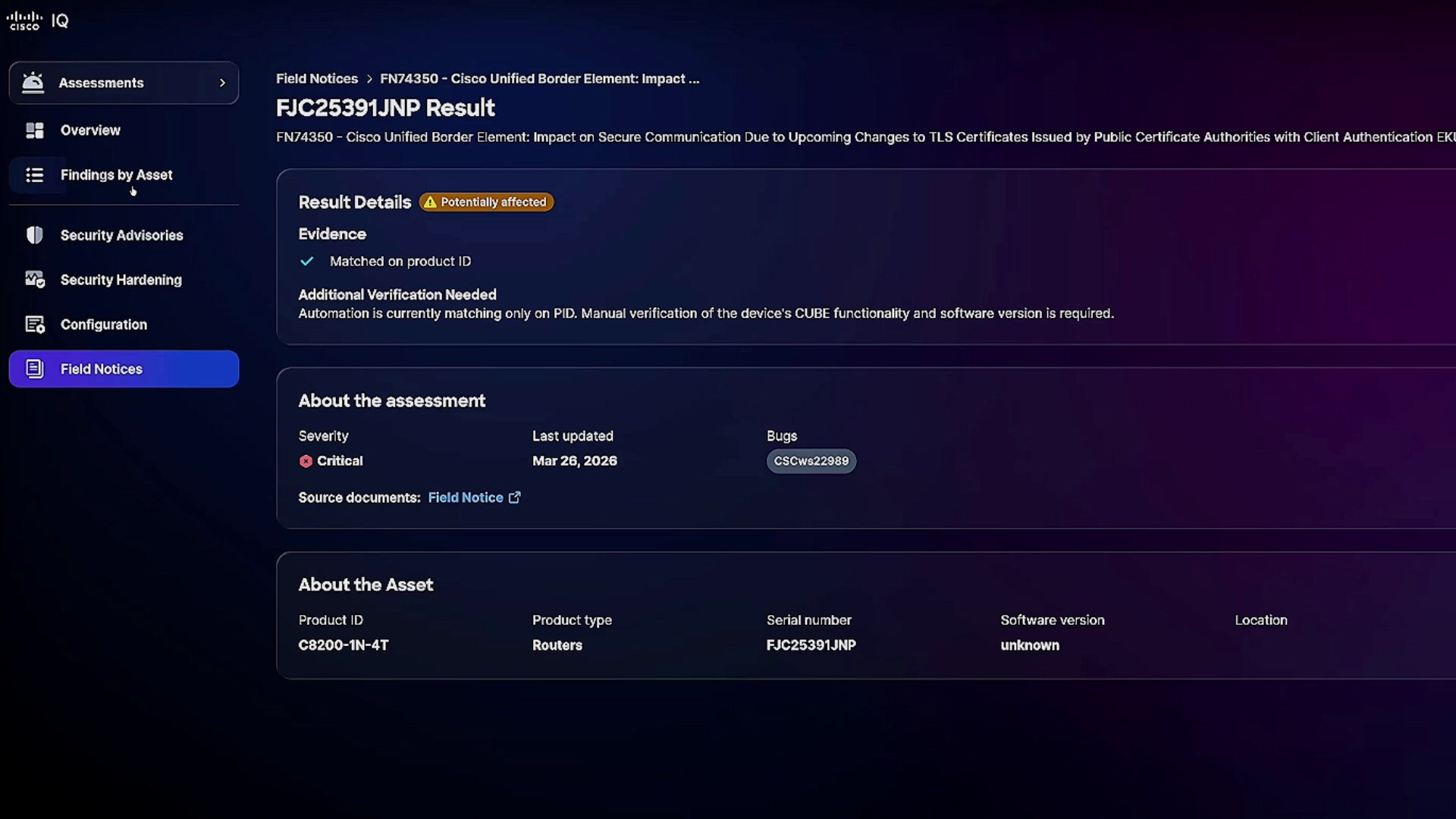Expand the Assessments chevron arrow
This screenshot has height=819, width=1456.
pos(222,83)
